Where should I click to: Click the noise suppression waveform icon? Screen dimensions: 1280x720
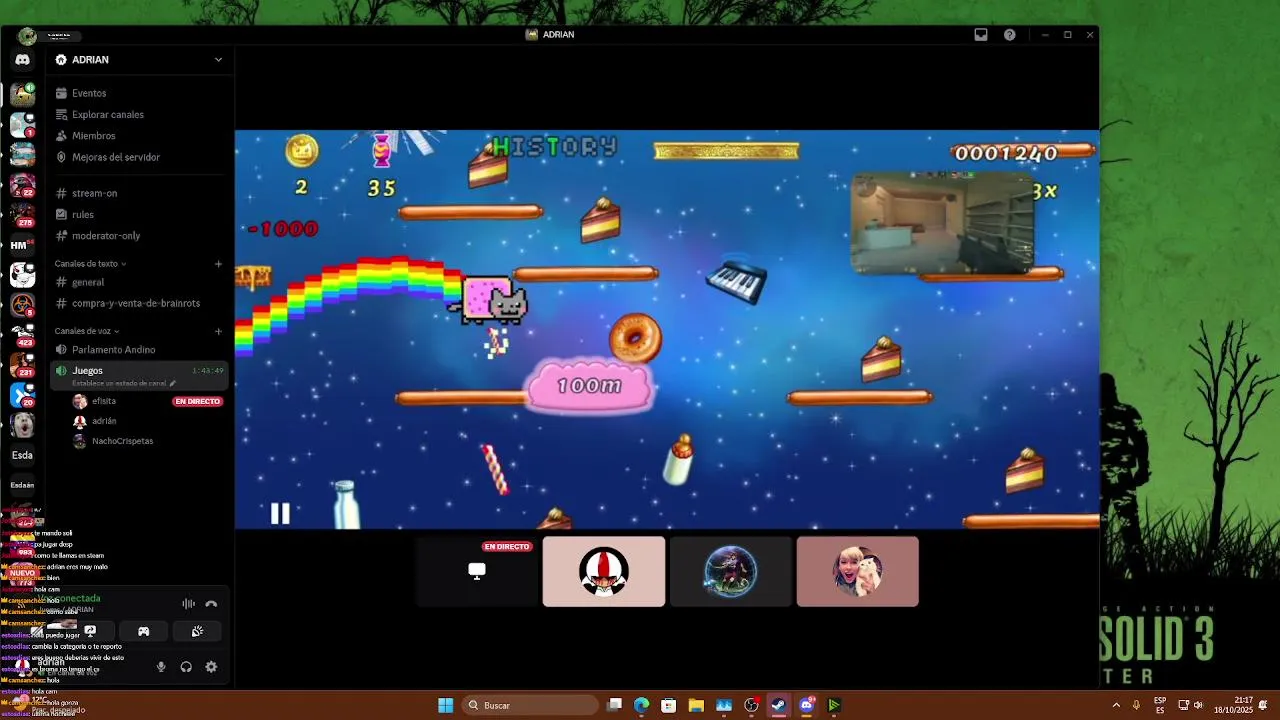(188, 604)
